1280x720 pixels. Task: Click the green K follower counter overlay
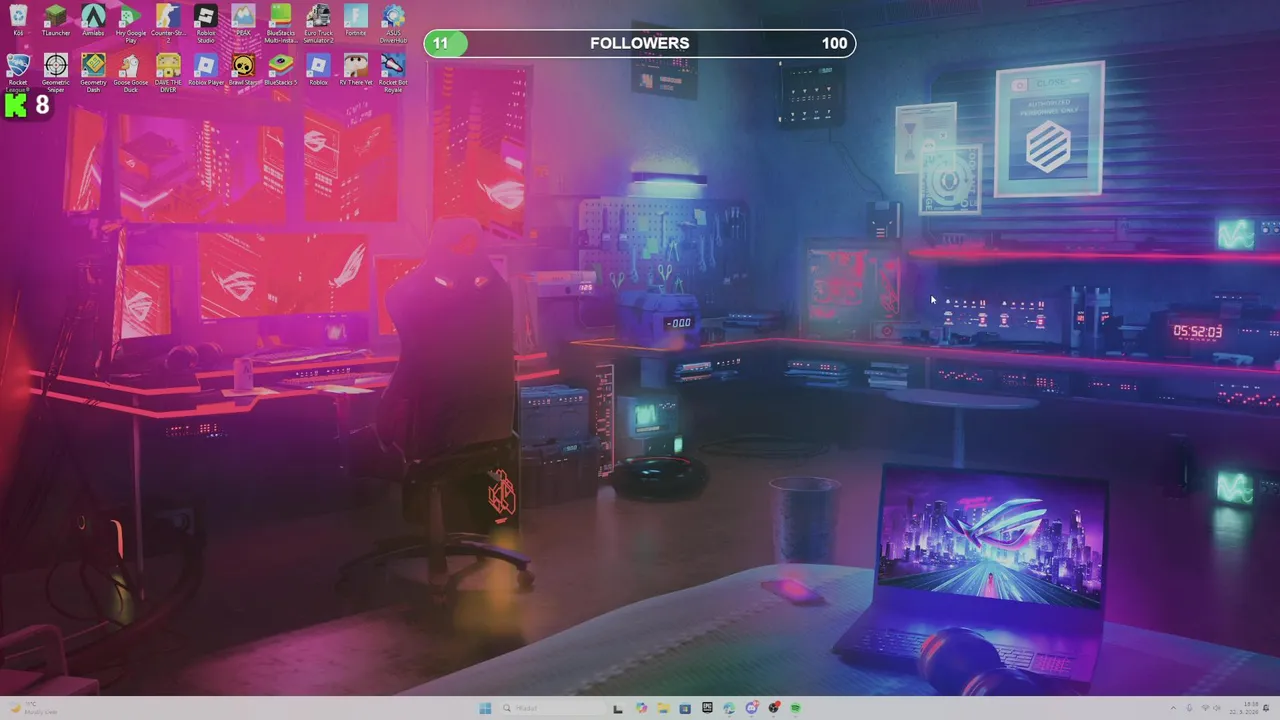(27, 105)
